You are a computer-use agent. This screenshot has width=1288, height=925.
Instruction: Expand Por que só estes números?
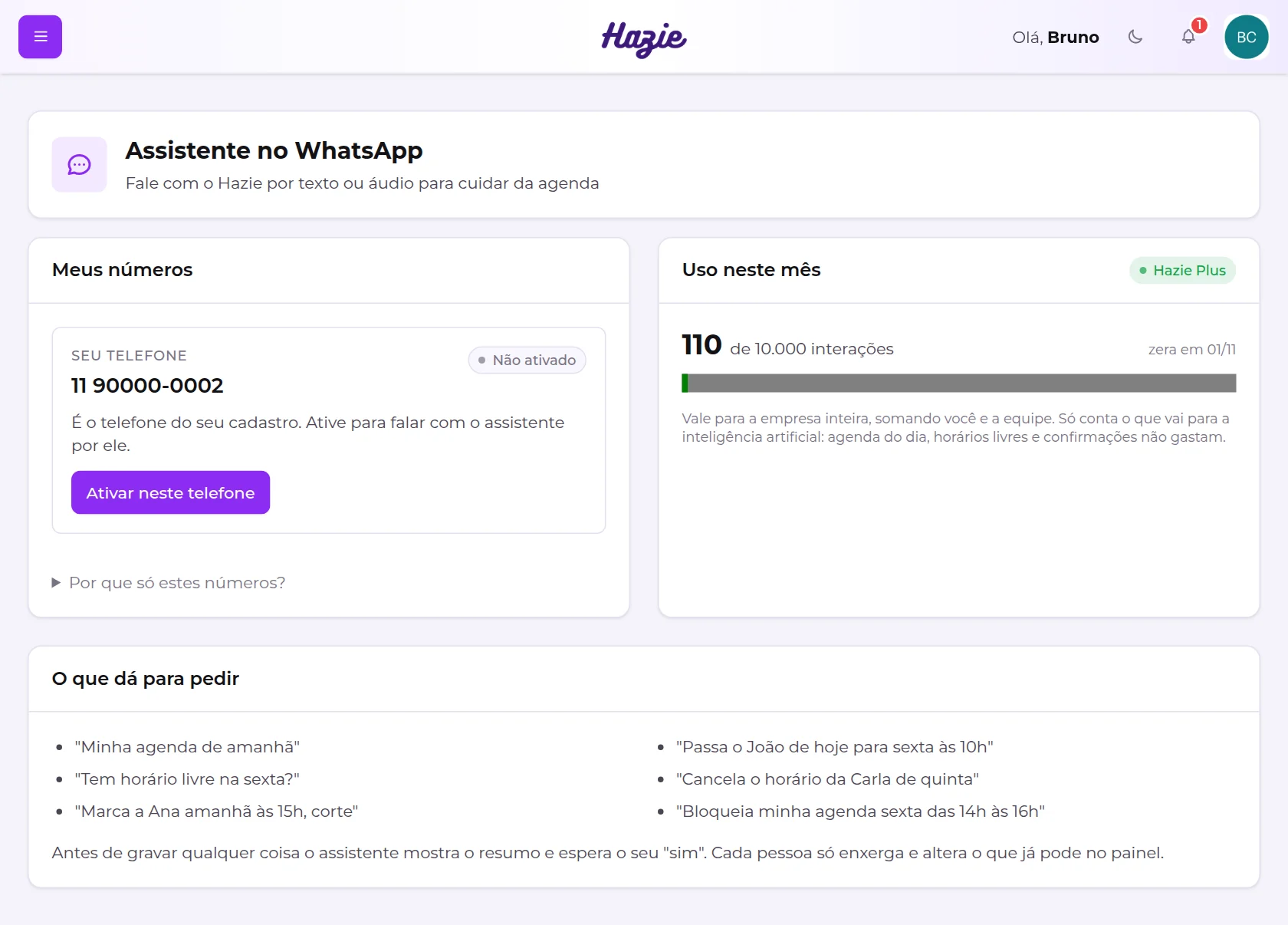point(169,583)
